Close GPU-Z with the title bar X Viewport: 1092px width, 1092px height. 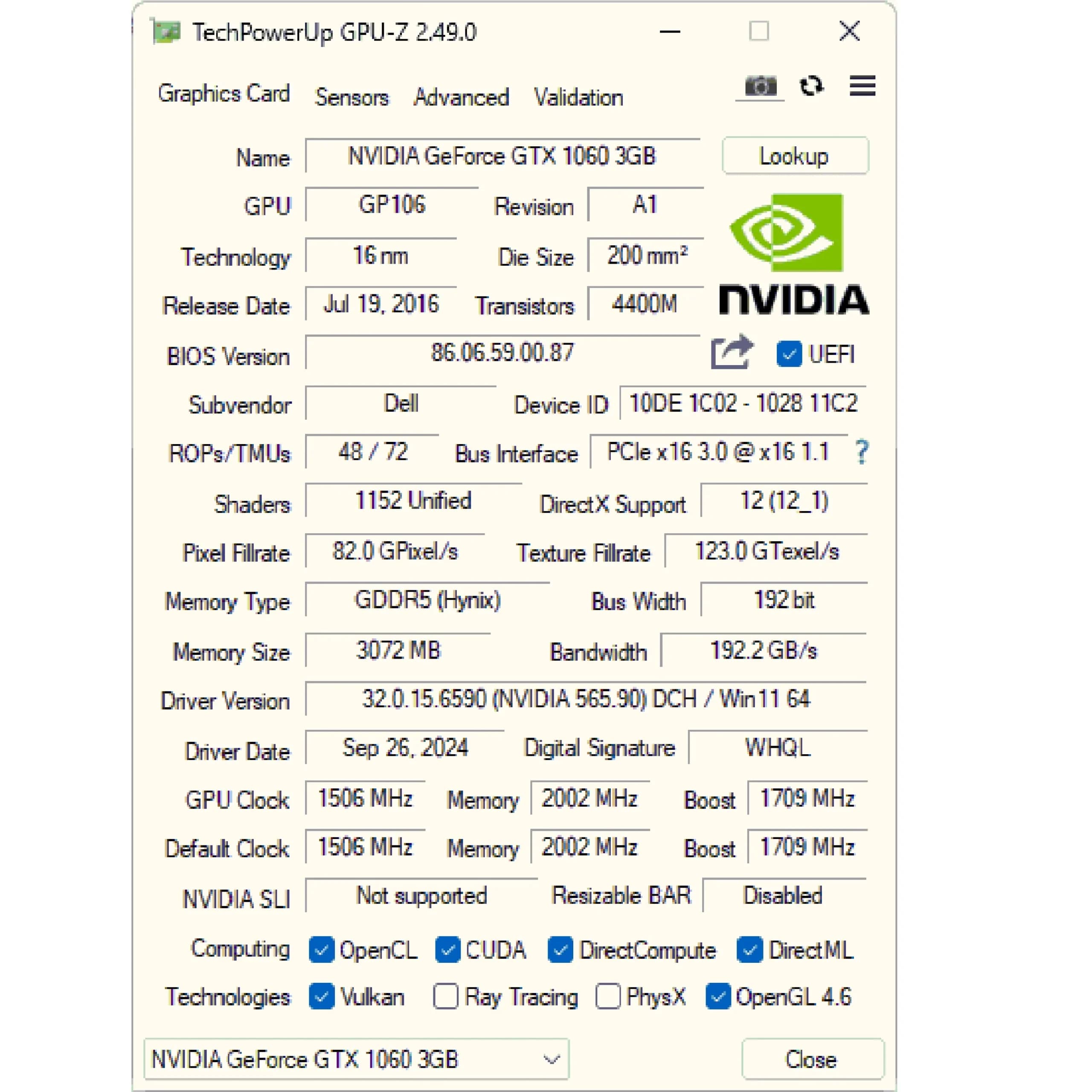click(x=850, y=32)
